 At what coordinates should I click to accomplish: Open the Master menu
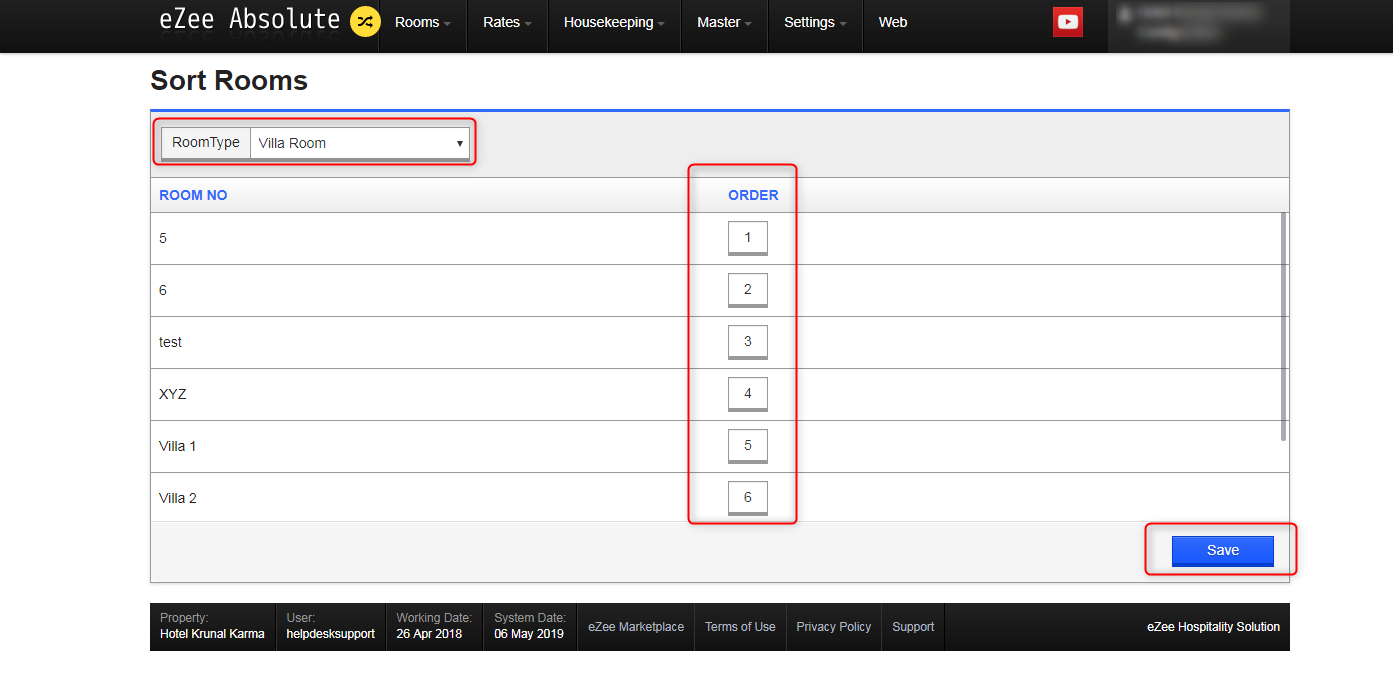(725, 22)
